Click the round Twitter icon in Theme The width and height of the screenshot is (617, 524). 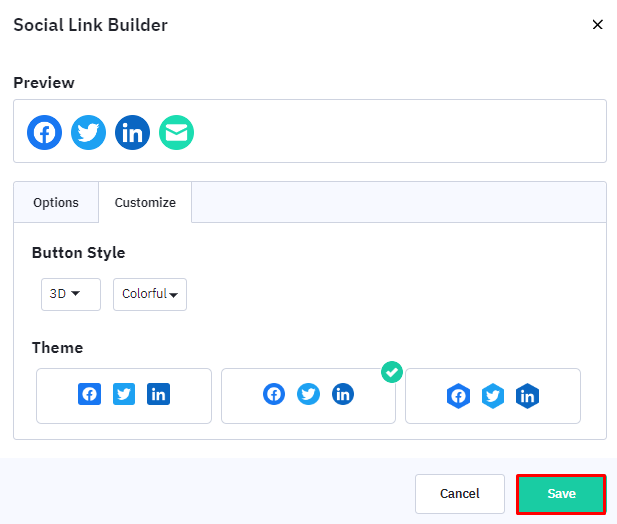tap(308, 394)
